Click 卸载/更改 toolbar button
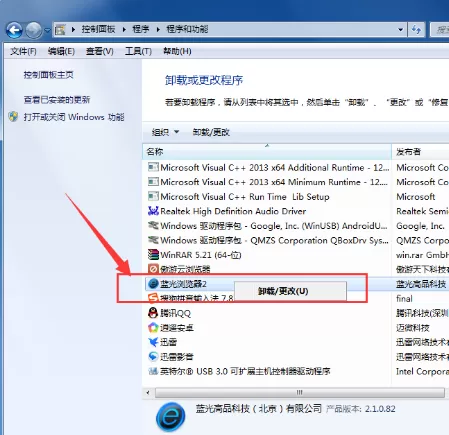The width and height of the screenshot is (449, 435). [x=211, y=132]
